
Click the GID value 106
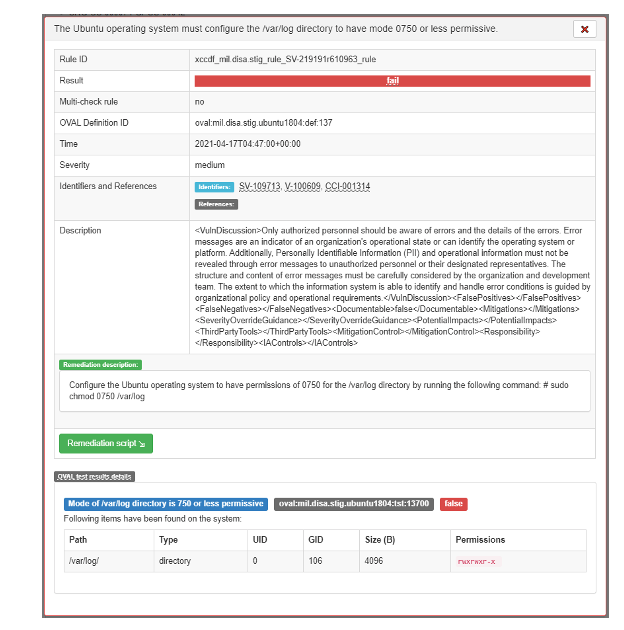point(315,561)
